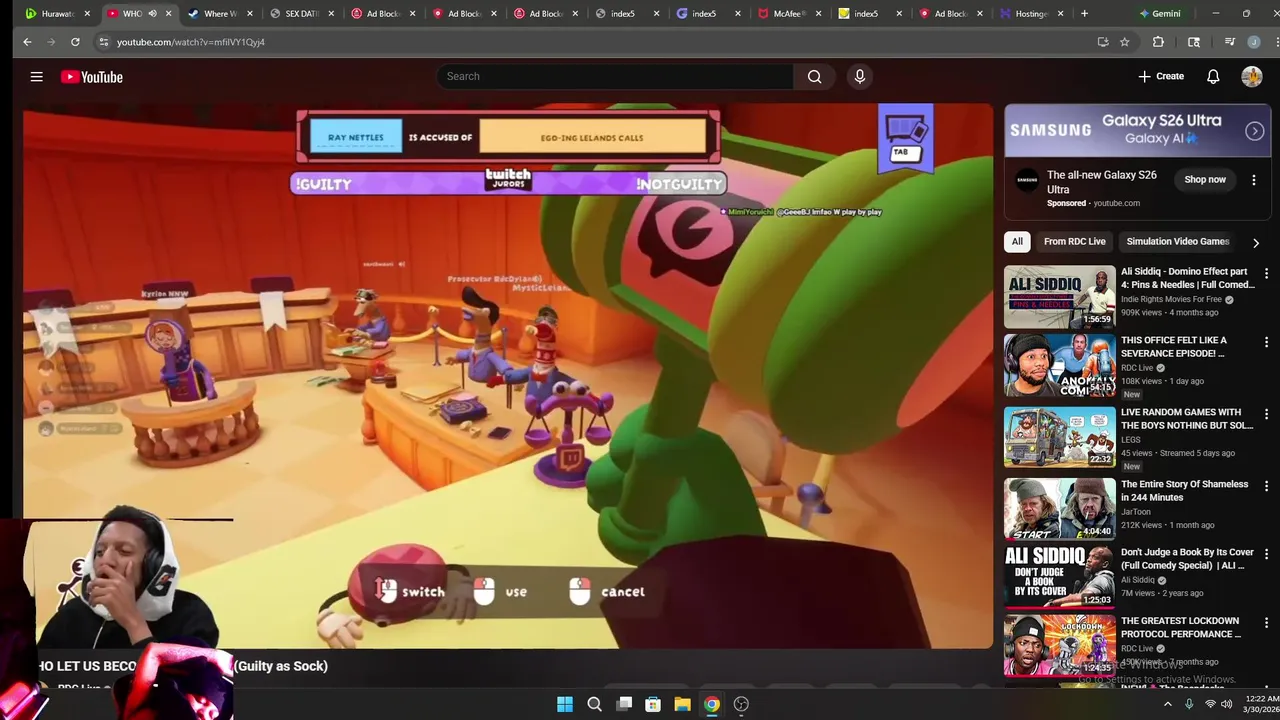1280x720 pixels.
Task: Click the Samsung Galaxy S26 Ultra banner arrow
Action: click(1254, 131)
